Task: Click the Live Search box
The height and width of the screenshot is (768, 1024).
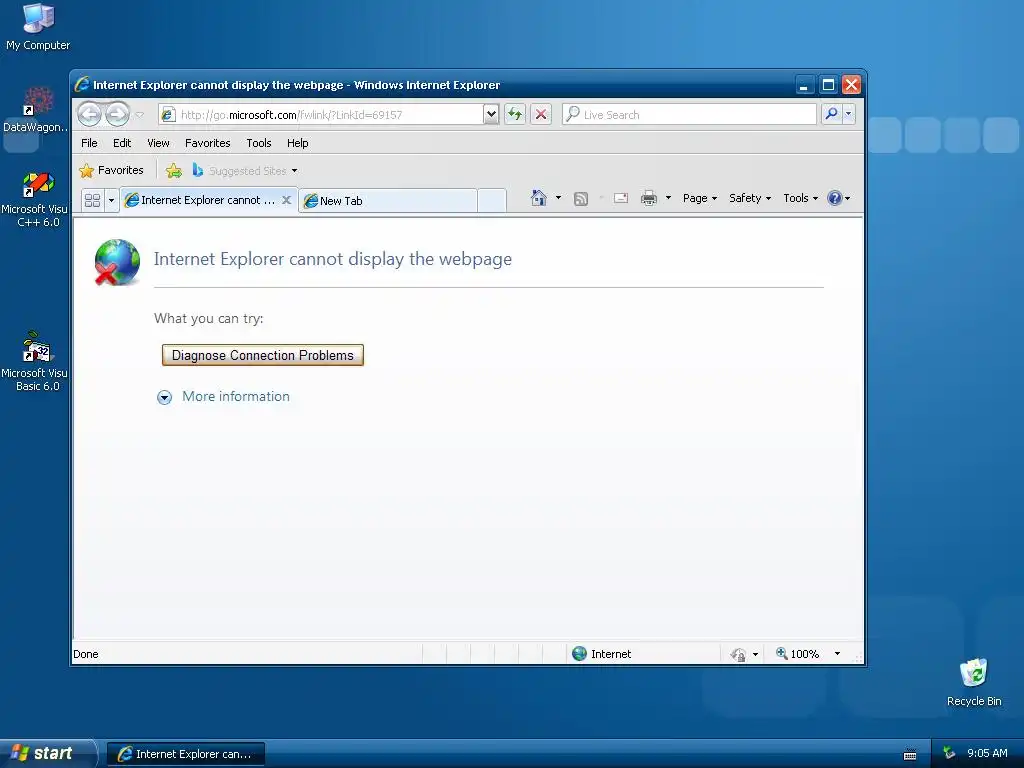Action: [x=689, y=115]
